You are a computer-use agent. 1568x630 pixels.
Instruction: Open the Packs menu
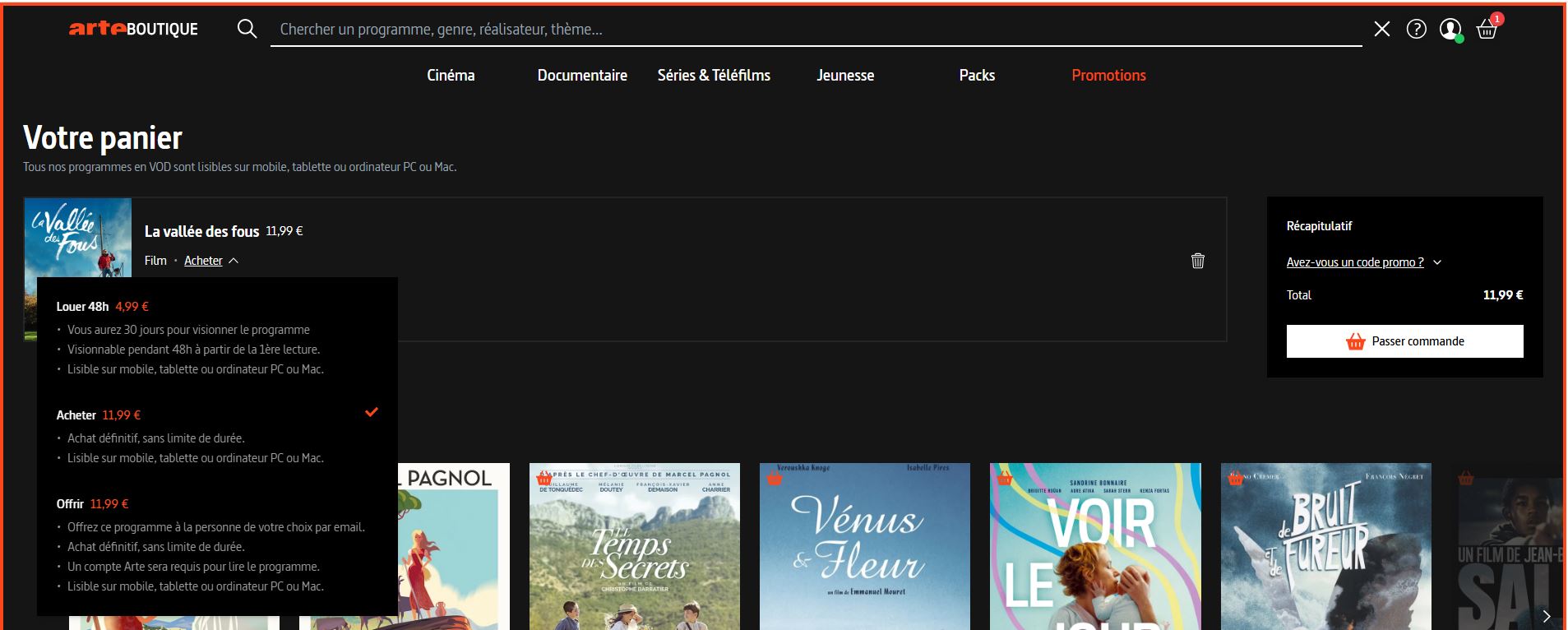977,75
